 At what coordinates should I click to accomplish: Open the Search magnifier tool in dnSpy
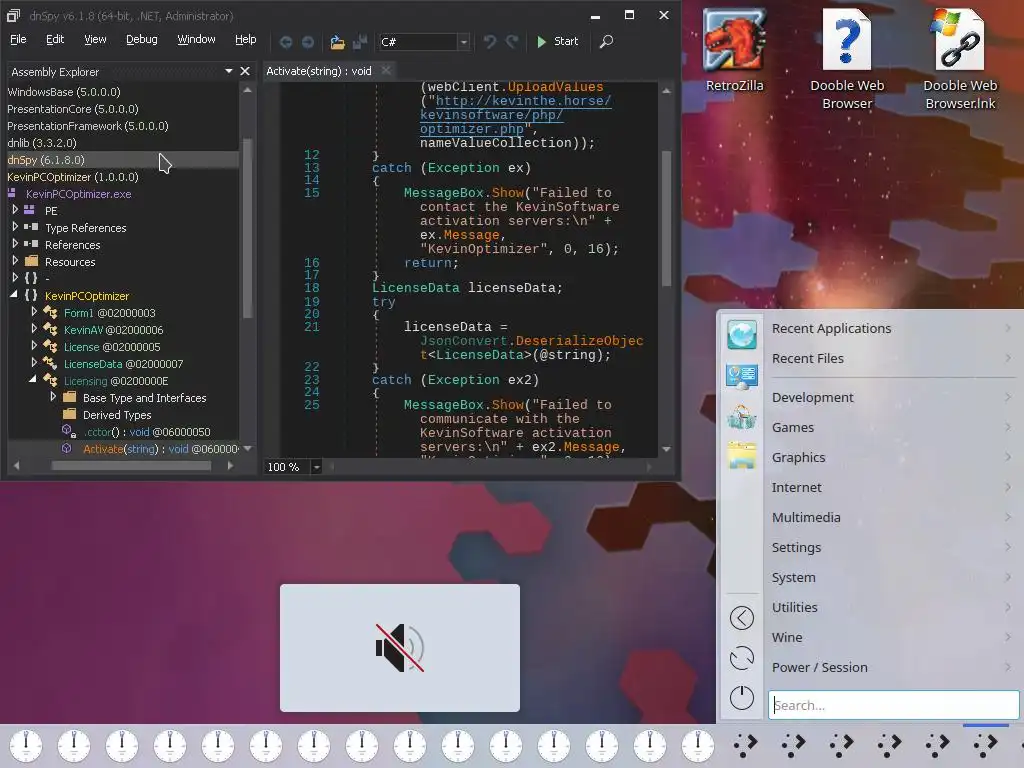coord(606,42)
